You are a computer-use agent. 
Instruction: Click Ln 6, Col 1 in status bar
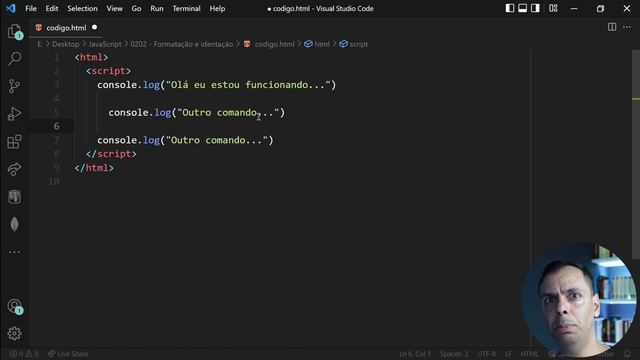[x=415, y=353]
